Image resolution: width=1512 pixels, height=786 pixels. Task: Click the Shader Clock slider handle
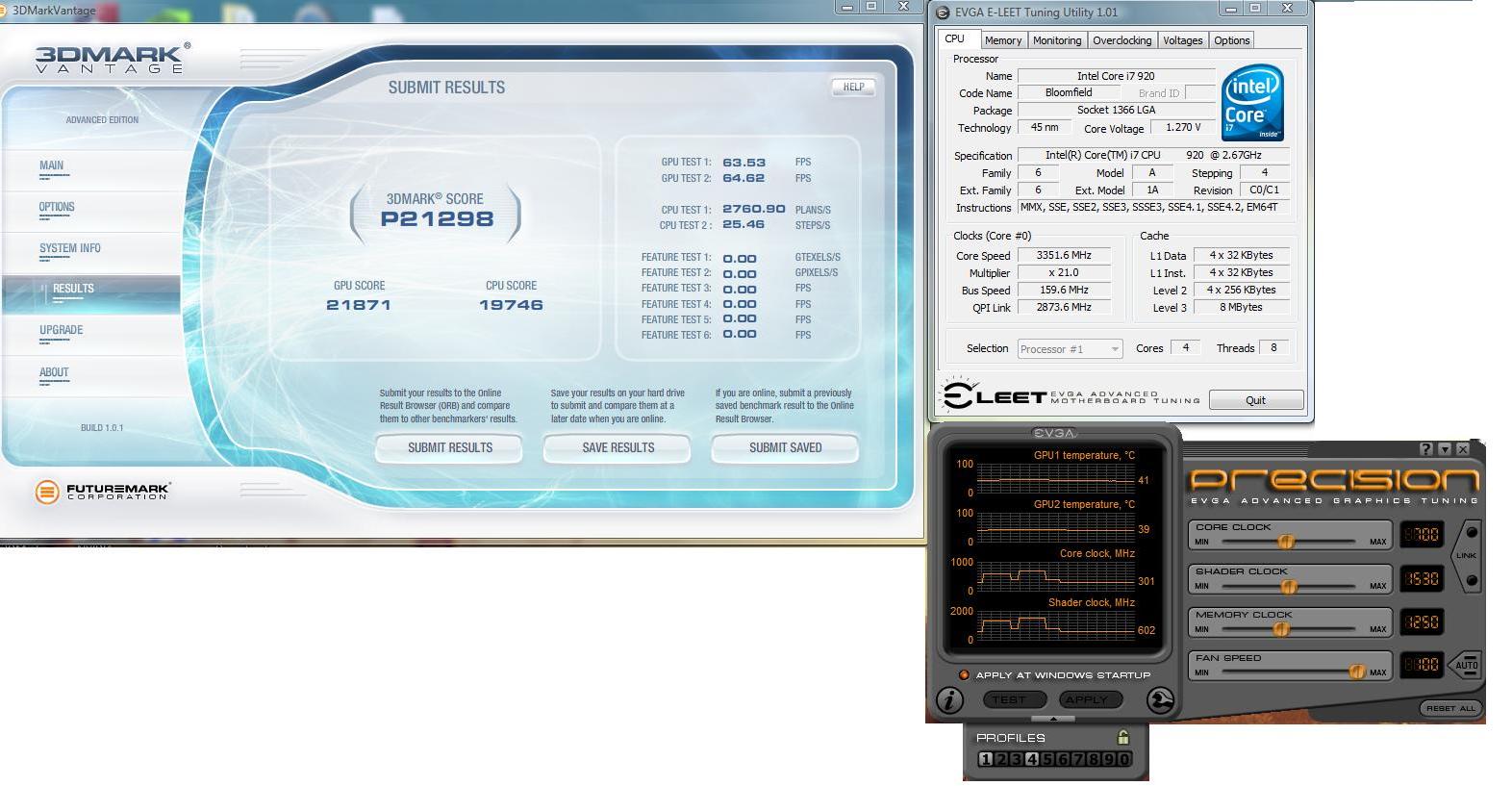[1289, 586]
